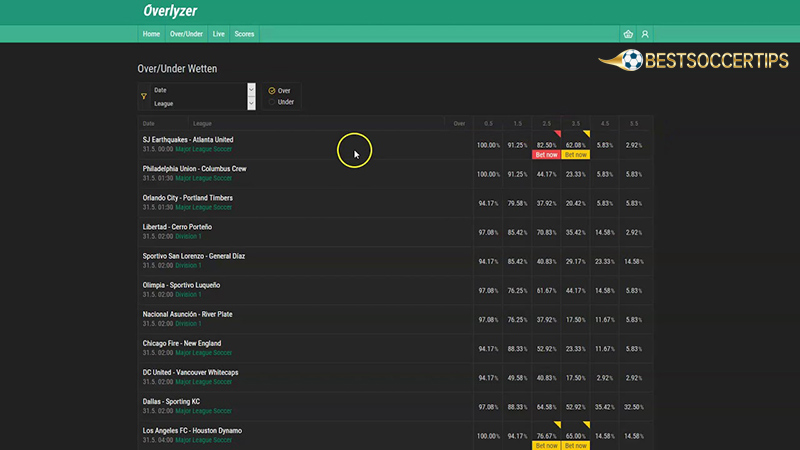800x450 pixels.
Task: Click the 4.5 column header
Action: point(605,123)
